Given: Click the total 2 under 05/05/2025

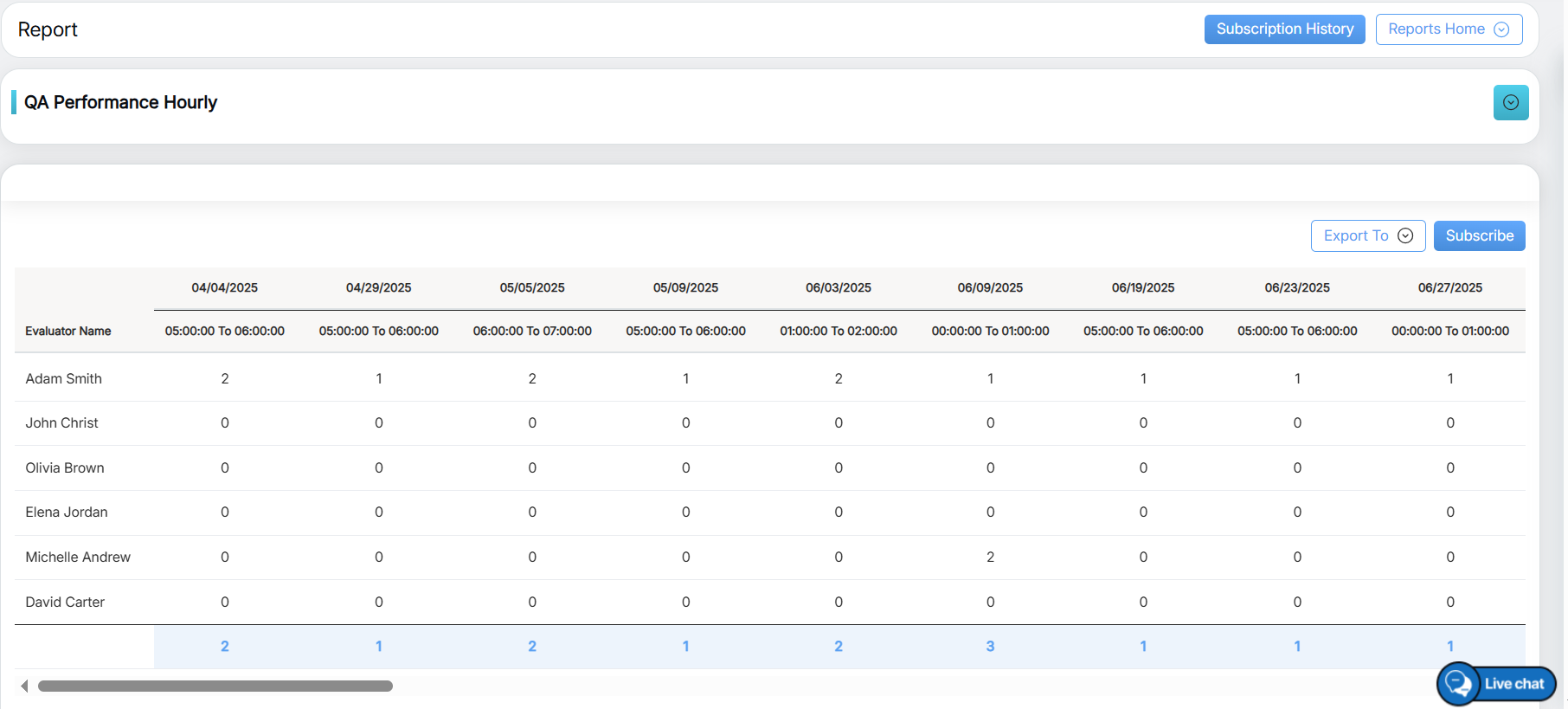Looking at the screenshot, I should tap(532, 647).
